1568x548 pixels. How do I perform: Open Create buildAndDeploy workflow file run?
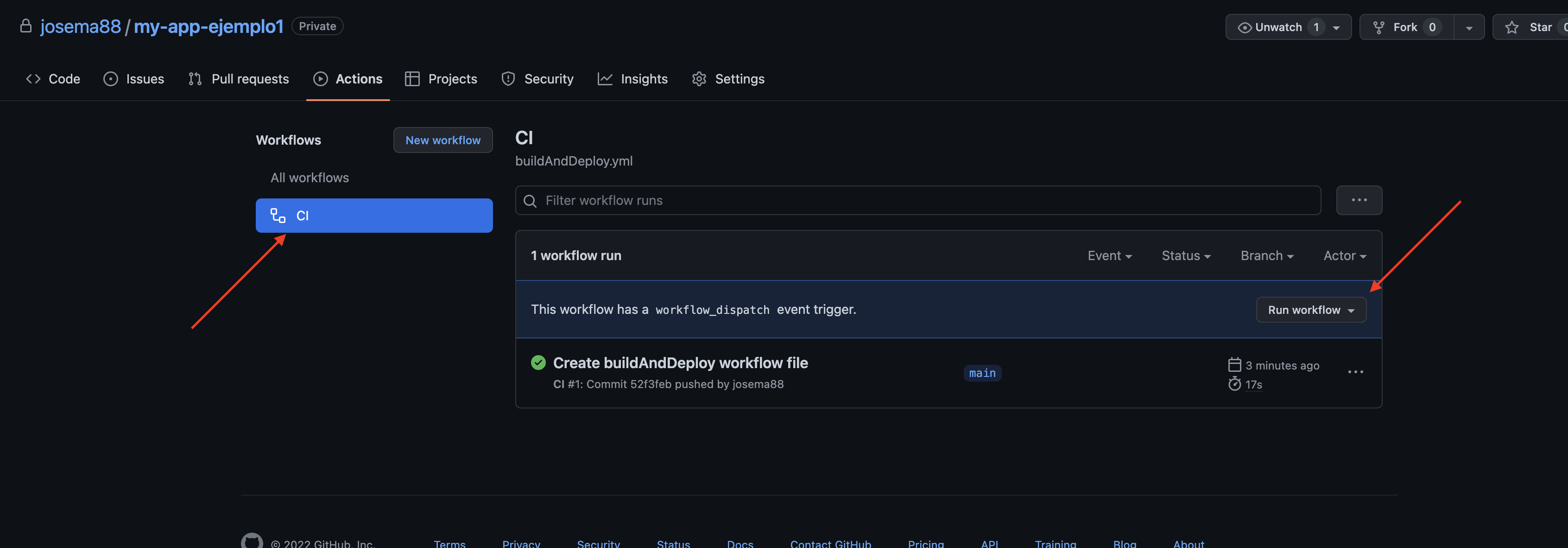click(680, 363)
